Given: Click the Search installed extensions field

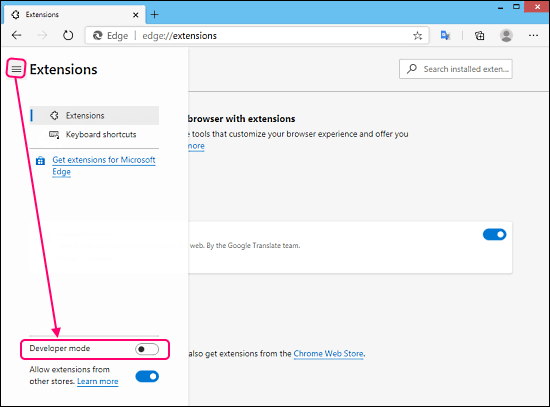Looking at the screenshot, I should (456, 69).
